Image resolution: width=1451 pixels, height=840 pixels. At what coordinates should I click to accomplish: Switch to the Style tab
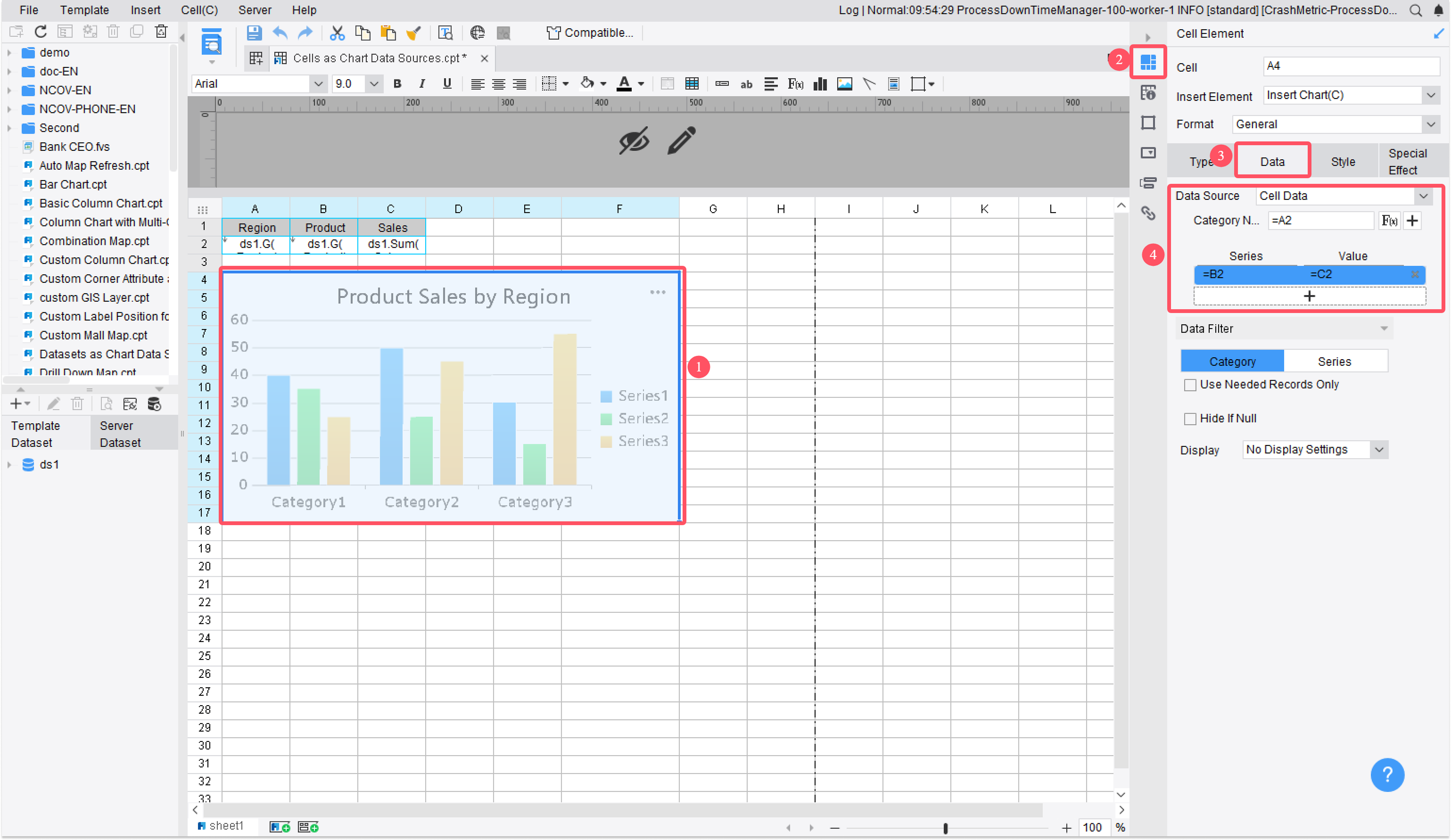pos(1343,162)
